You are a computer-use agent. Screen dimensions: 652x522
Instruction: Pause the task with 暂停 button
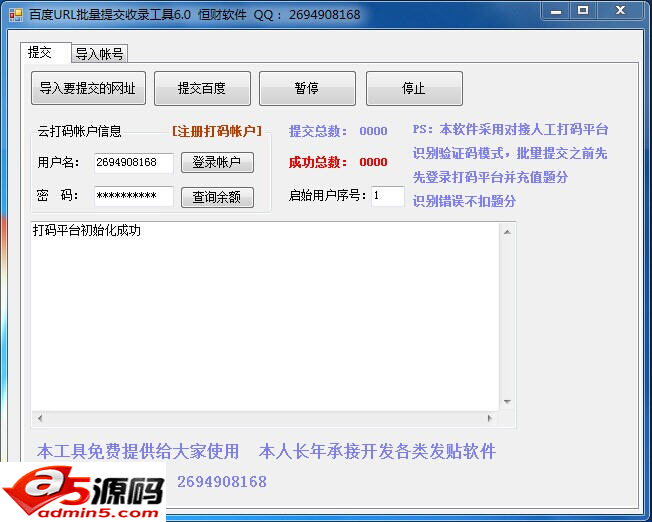(x=307, y=88)
